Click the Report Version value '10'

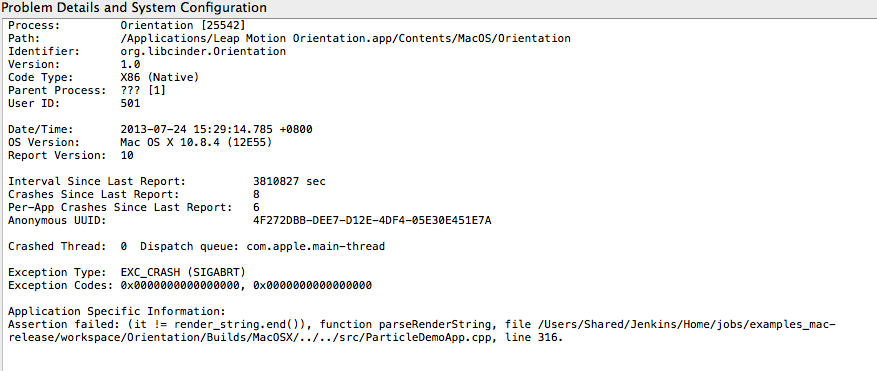point(127,155)
